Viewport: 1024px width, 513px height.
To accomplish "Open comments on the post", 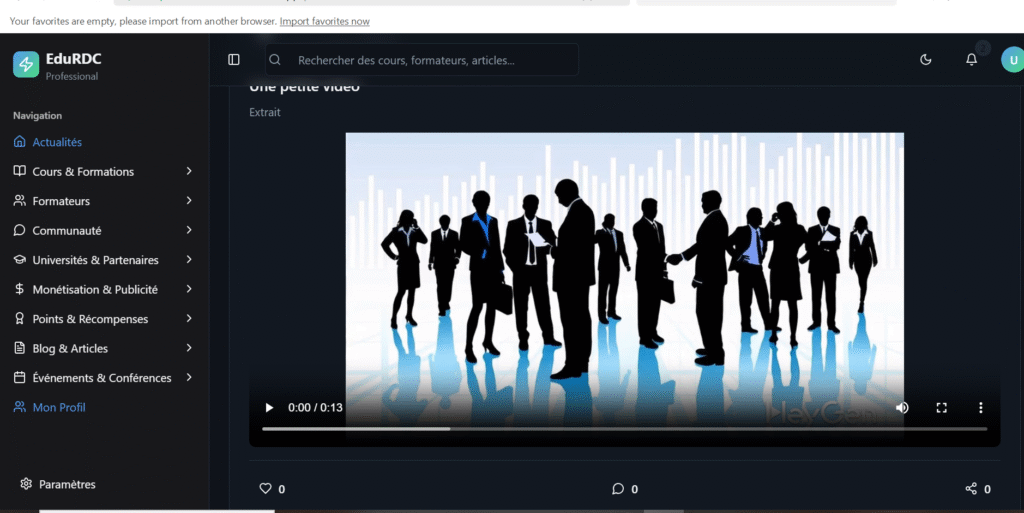I will pyautogui.click(x=618, y=489).
